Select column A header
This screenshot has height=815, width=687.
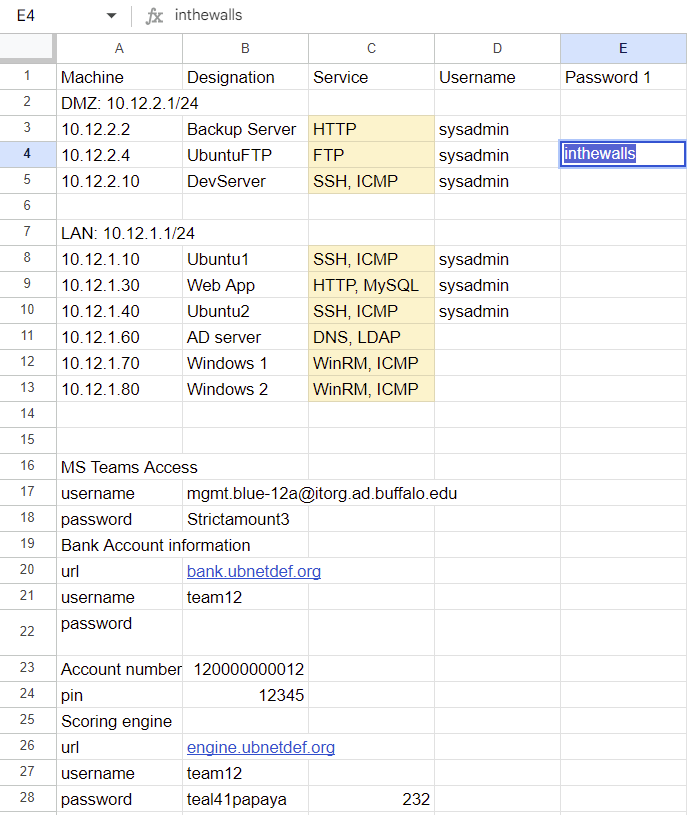[x=119, y=48]
